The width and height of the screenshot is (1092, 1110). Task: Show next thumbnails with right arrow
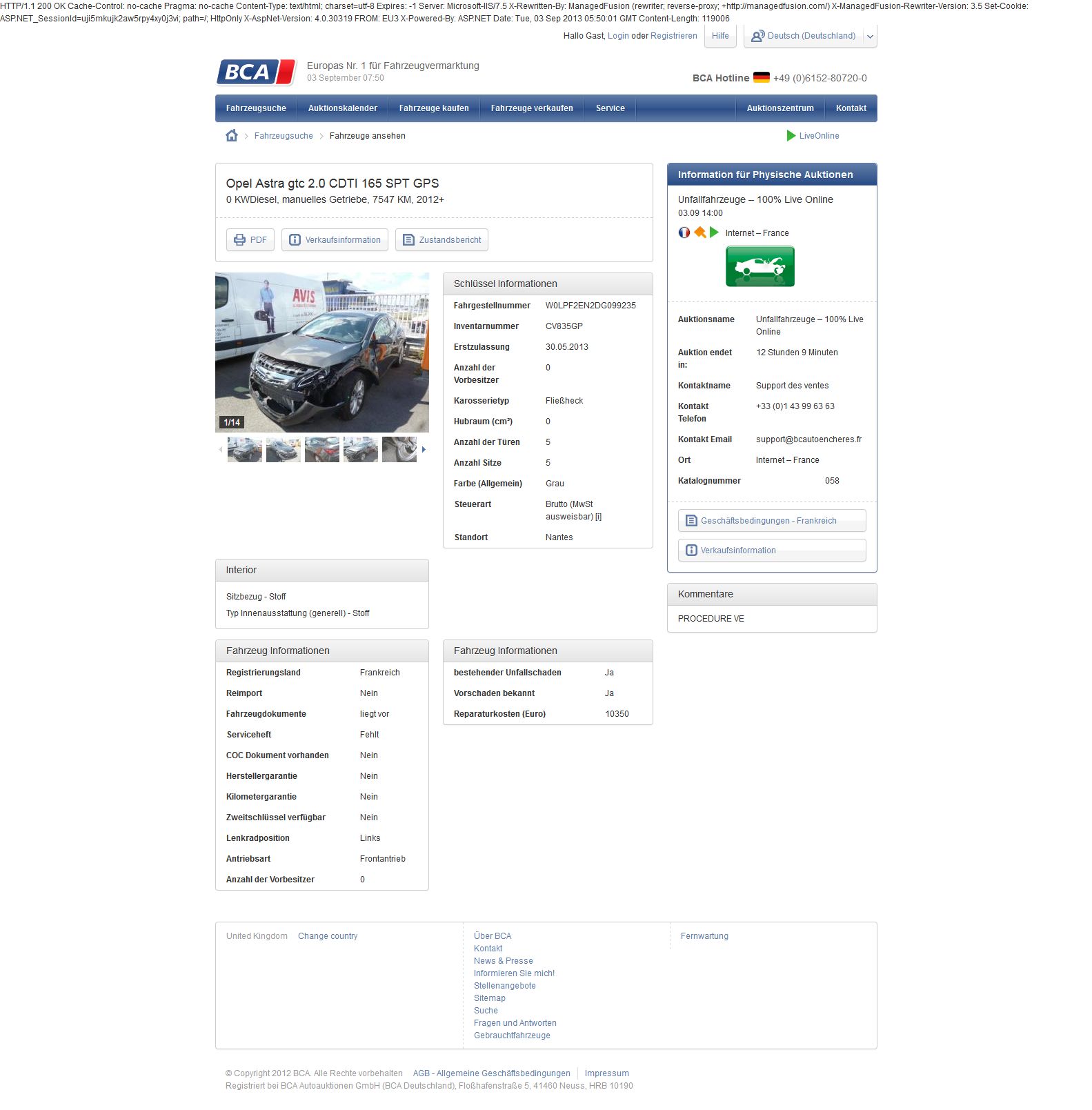pyautogui.click(x=424, y=450)
